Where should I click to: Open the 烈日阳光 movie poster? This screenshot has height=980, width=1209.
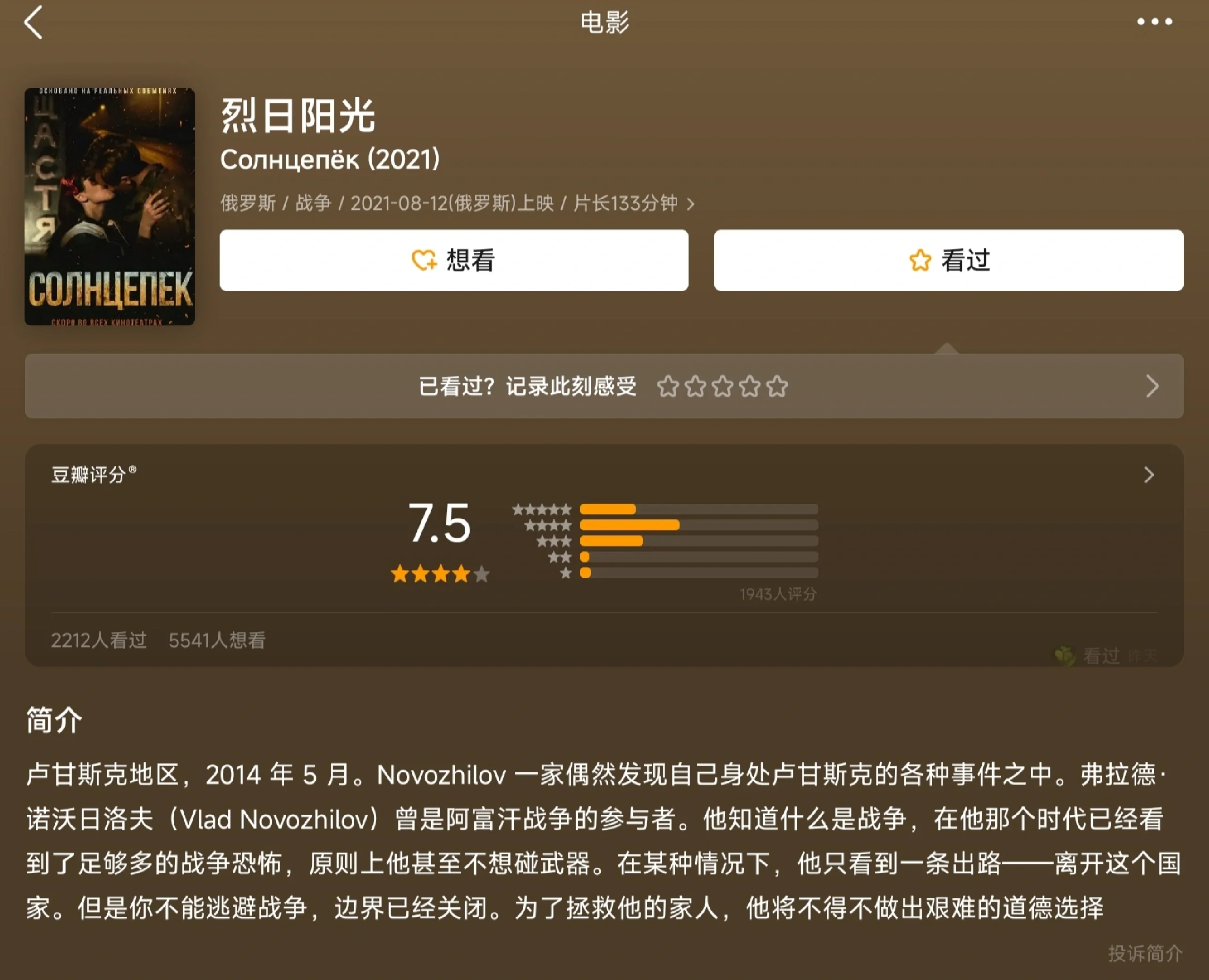pyautogui.click(x=110, y=207)
